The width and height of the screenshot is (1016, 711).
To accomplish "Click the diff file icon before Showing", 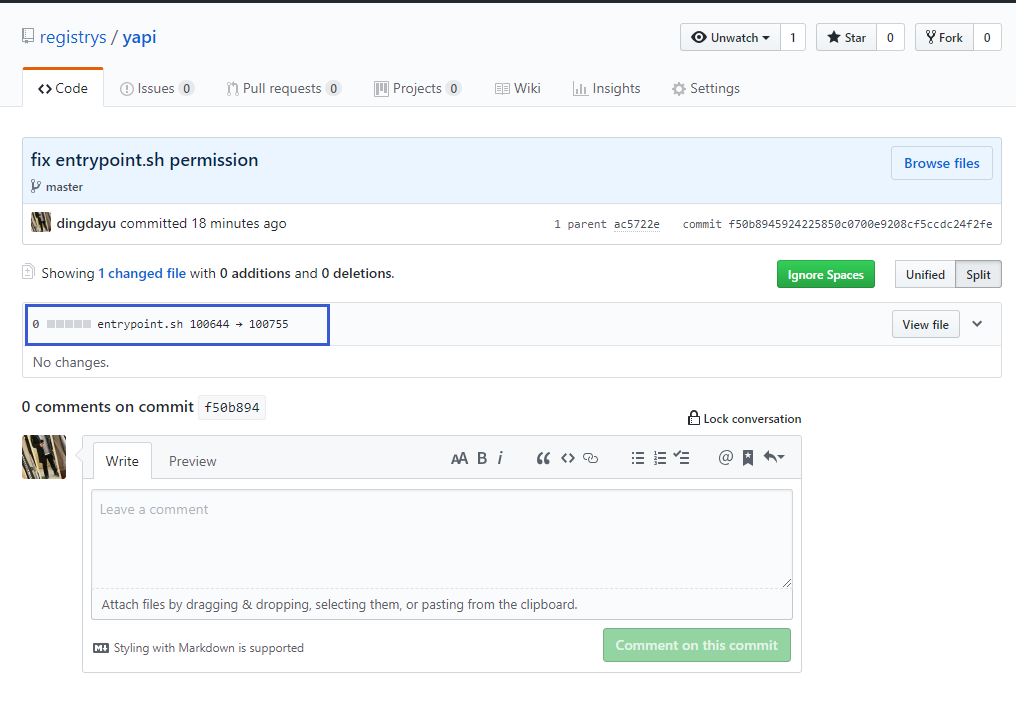I will click(28, 272).
